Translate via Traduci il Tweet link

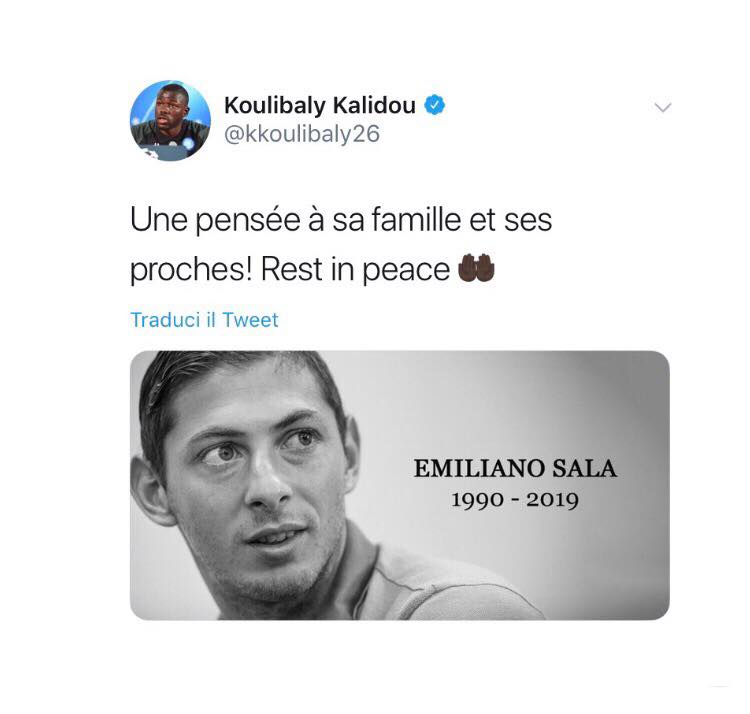pyautogui.click(x=204, y=320)
